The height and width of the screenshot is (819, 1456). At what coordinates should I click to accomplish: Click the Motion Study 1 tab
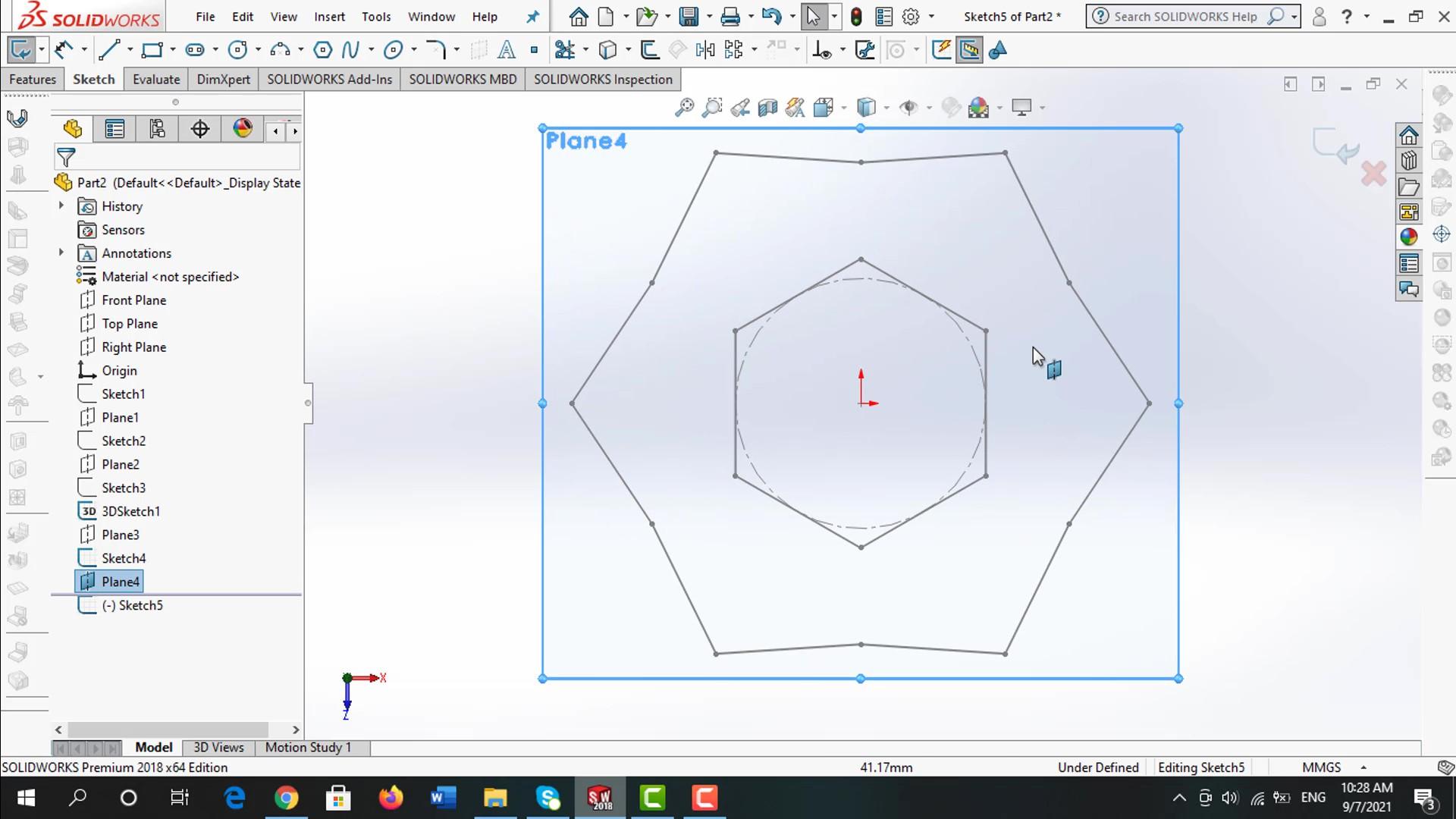click(x=308, y=747)
